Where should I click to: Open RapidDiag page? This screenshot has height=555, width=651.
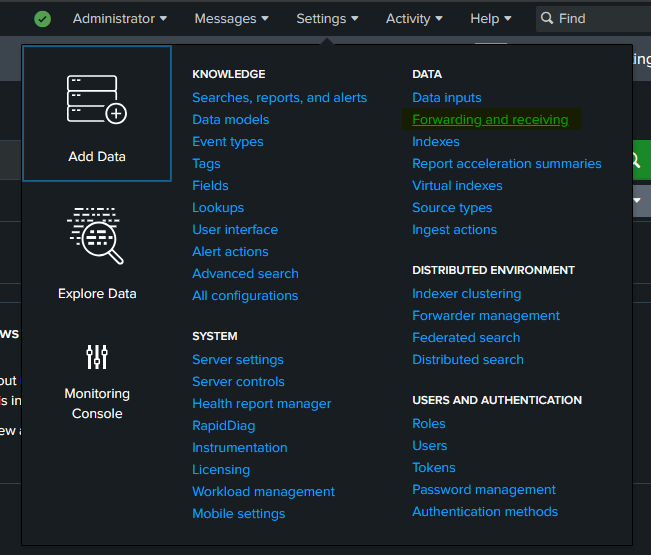(224, 425)
